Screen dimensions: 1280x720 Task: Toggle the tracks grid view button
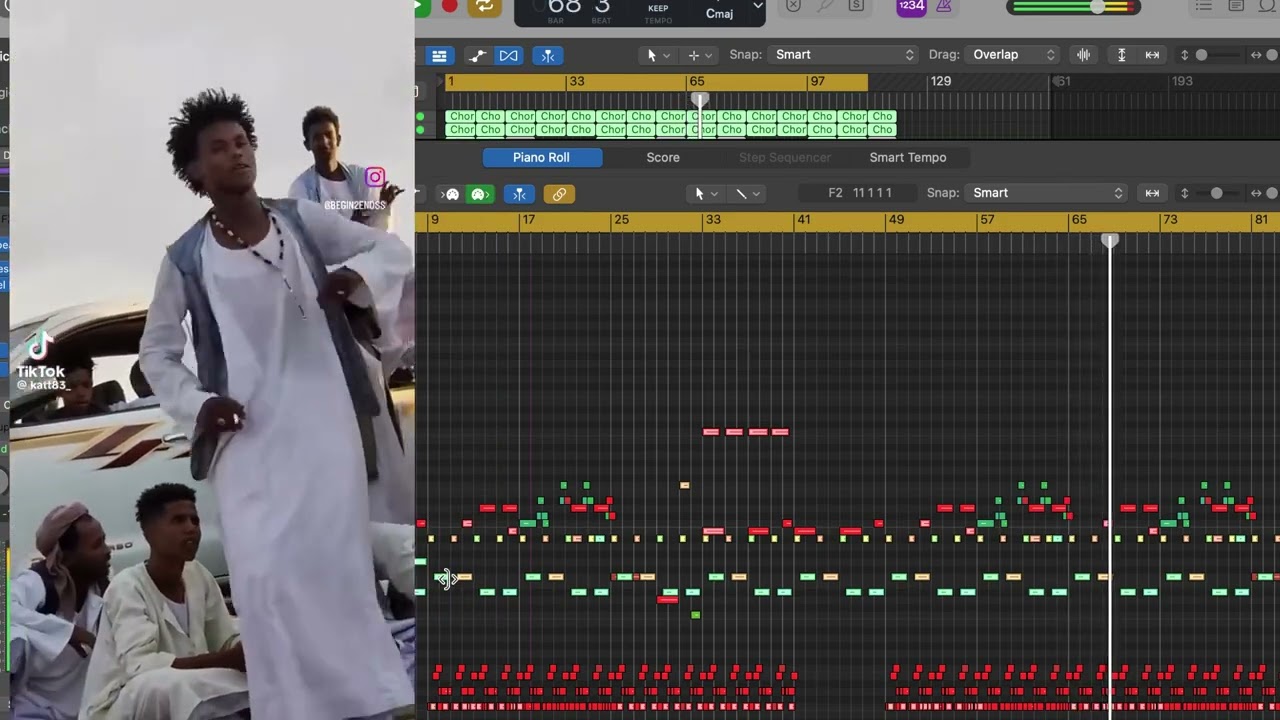[438, 55]
